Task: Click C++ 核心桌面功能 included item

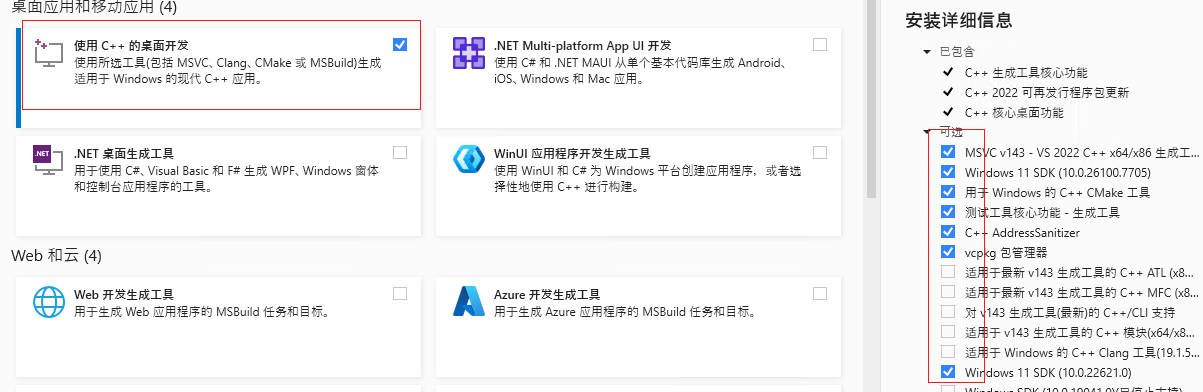Action: point(1014,113)
